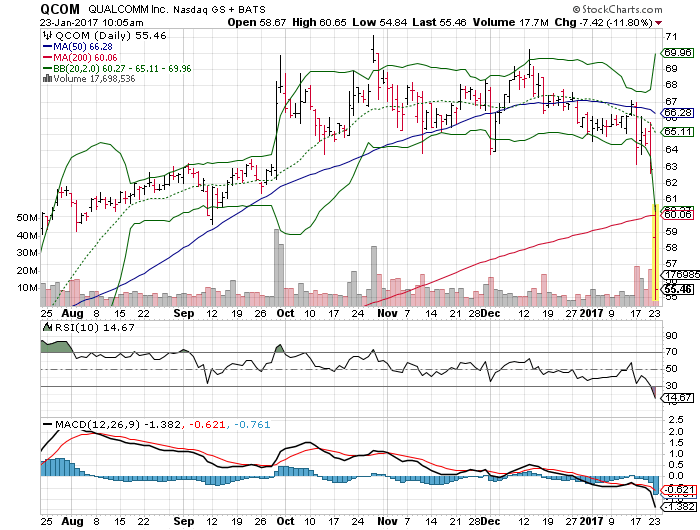Click the 23 date label under the MACD panel
This screenshot has height=530, width=700.
(654, 521)
